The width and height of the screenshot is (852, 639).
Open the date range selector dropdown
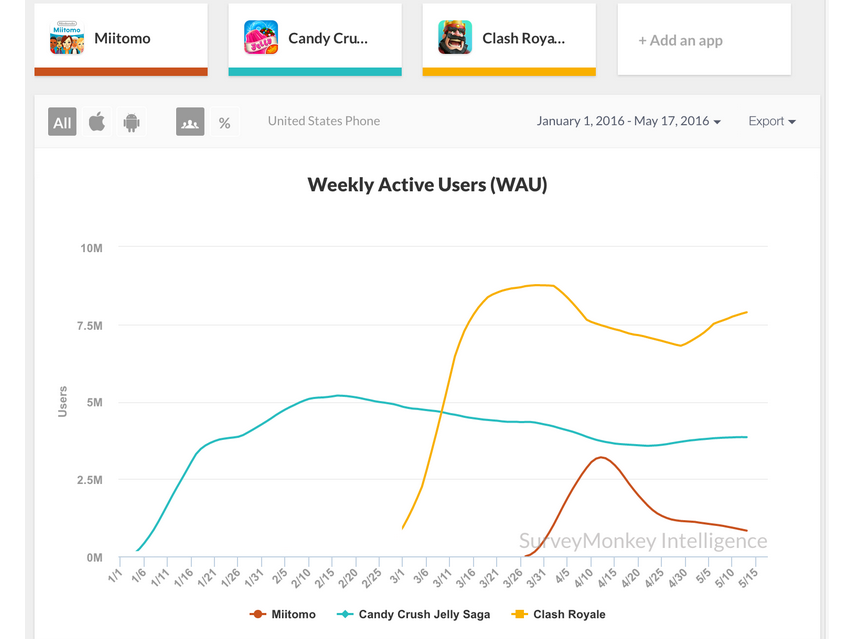(x=628, y=120)
